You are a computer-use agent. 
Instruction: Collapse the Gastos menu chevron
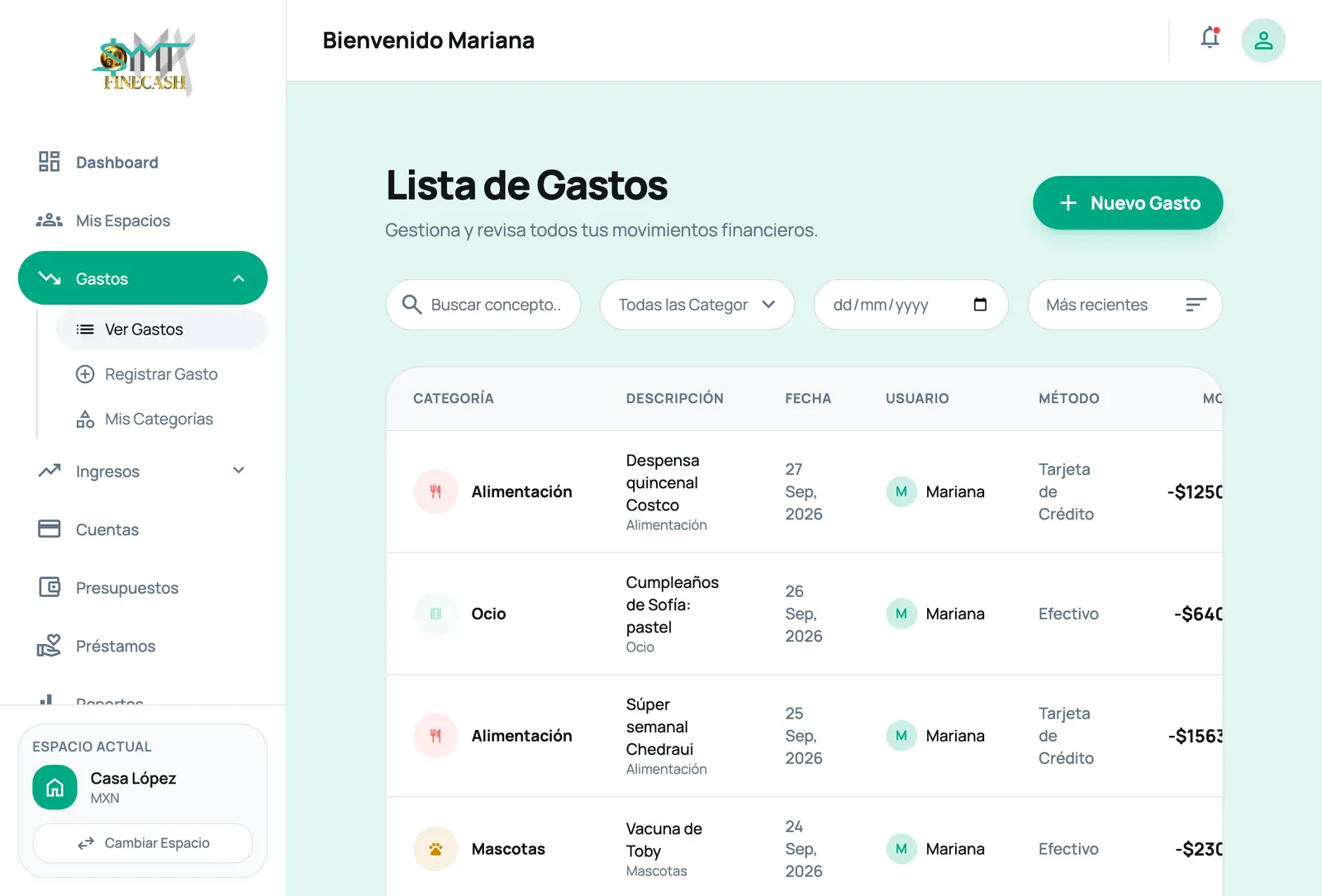tap(239, 278)
